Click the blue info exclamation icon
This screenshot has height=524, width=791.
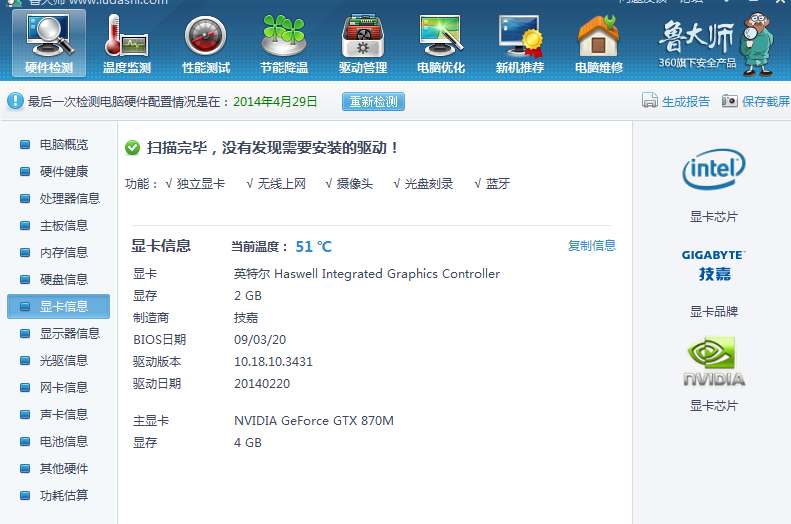click(15, 101)
